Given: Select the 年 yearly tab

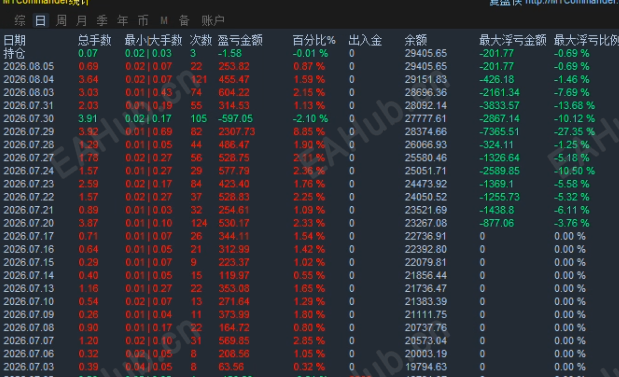Looking at the screenshot, I should coord(123,20).
